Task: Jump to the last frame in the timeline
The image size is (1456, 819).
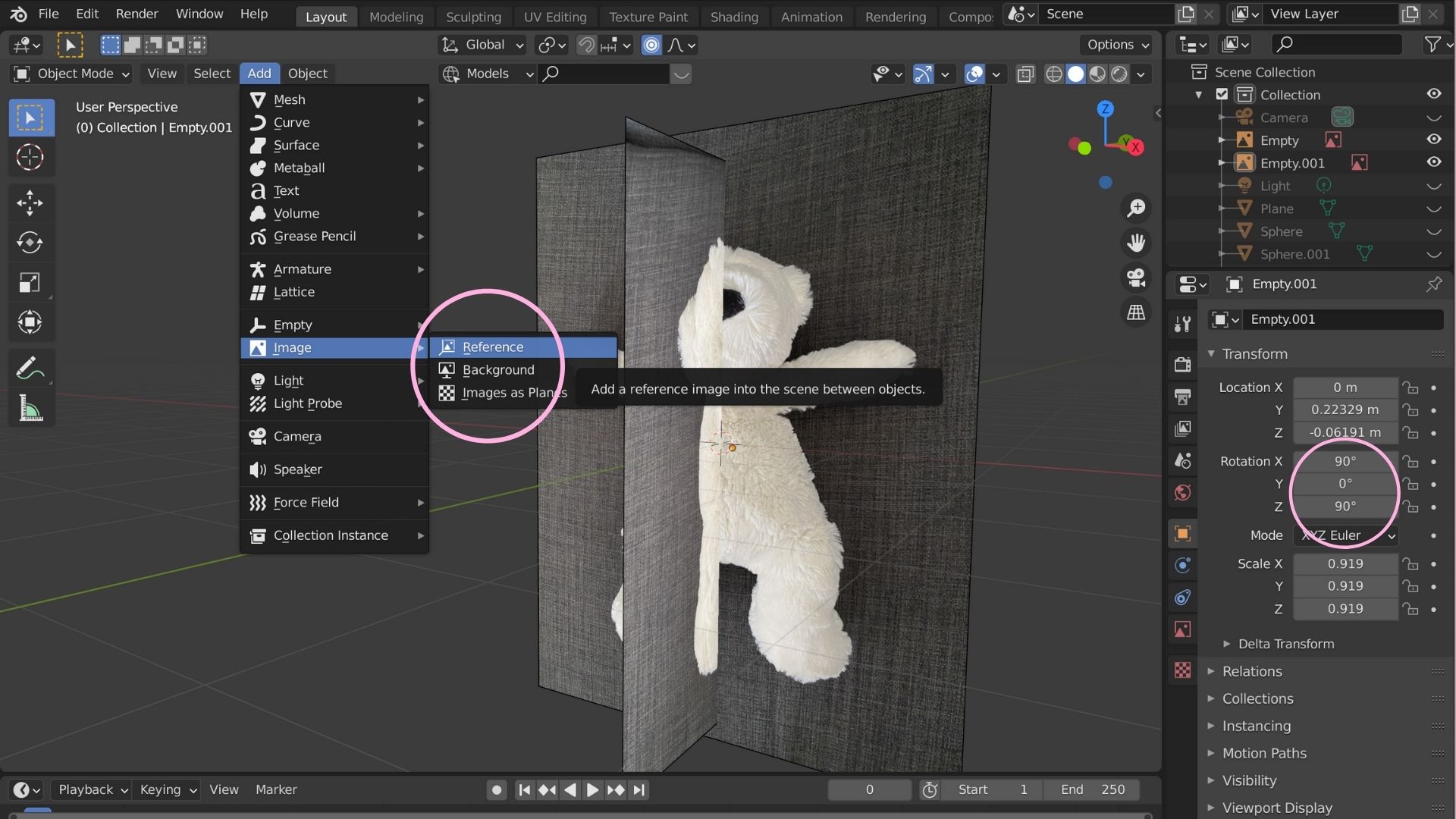Action: (x=639, y=789)
